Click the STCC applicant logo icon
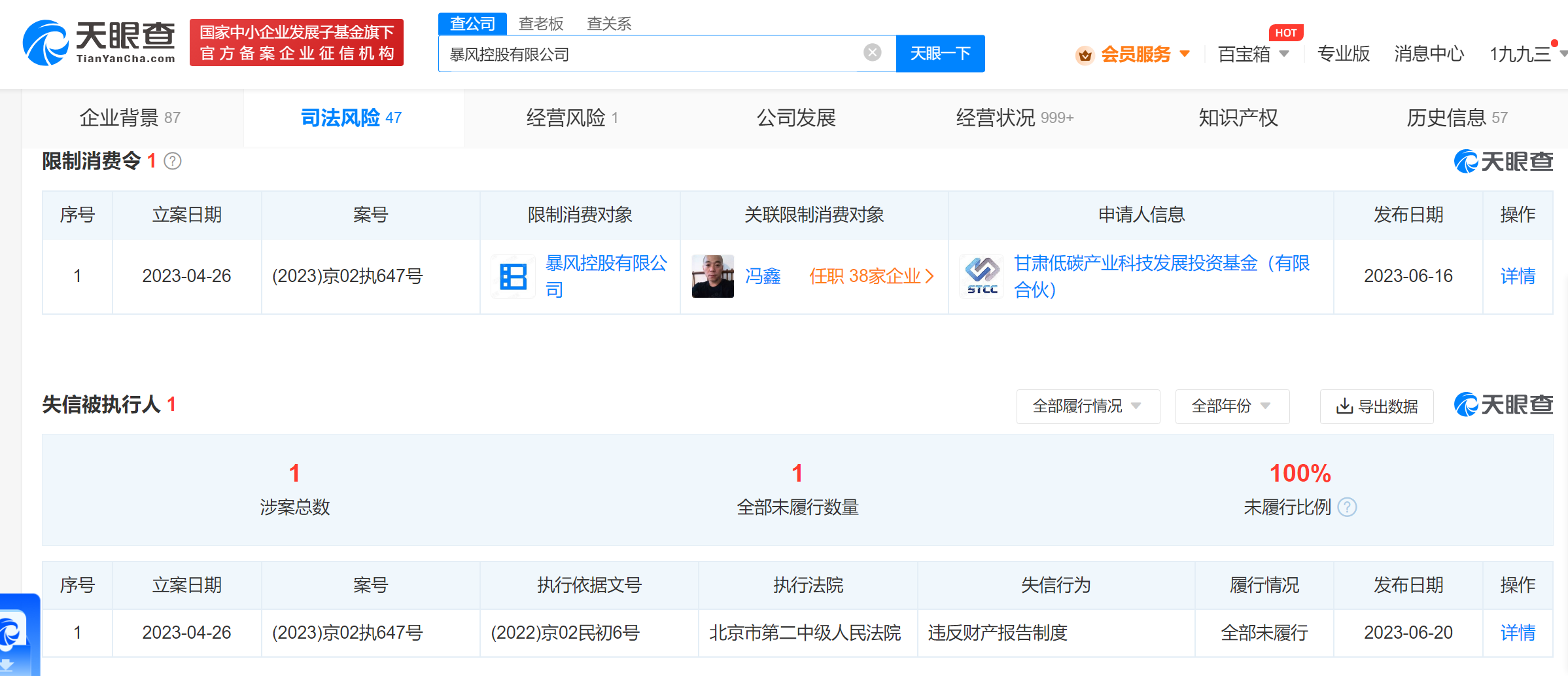This screenshot has width=1568, height=676. [x=982, y=276]
